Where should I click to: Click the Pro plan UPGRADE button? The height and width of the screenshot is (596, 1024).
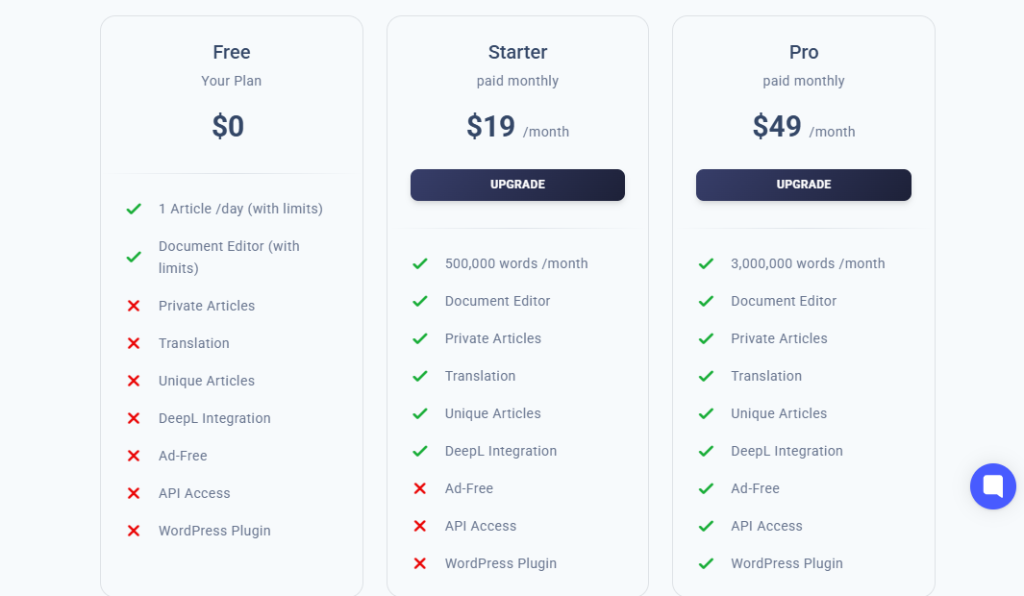[803, 185]
